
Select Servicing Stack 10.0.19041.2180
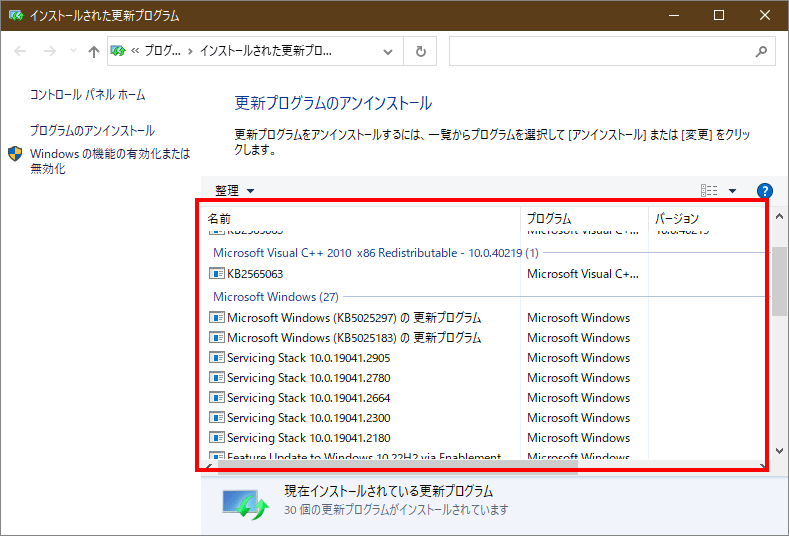tap(308, 438)
